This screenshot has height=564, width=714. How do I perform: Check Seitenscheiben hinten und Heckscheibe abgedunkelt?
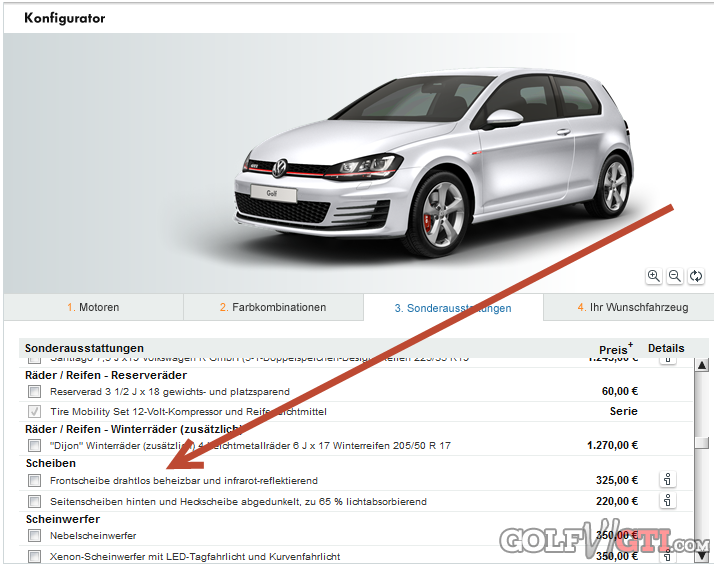click(34, 501)
